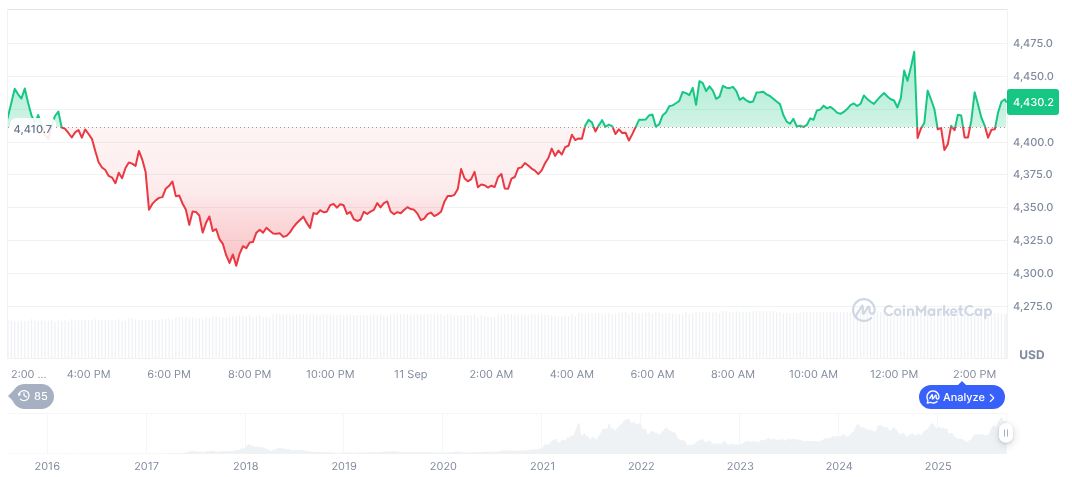
Task: Click the history clock icon badge showing 85
Action: coord(32,396)
